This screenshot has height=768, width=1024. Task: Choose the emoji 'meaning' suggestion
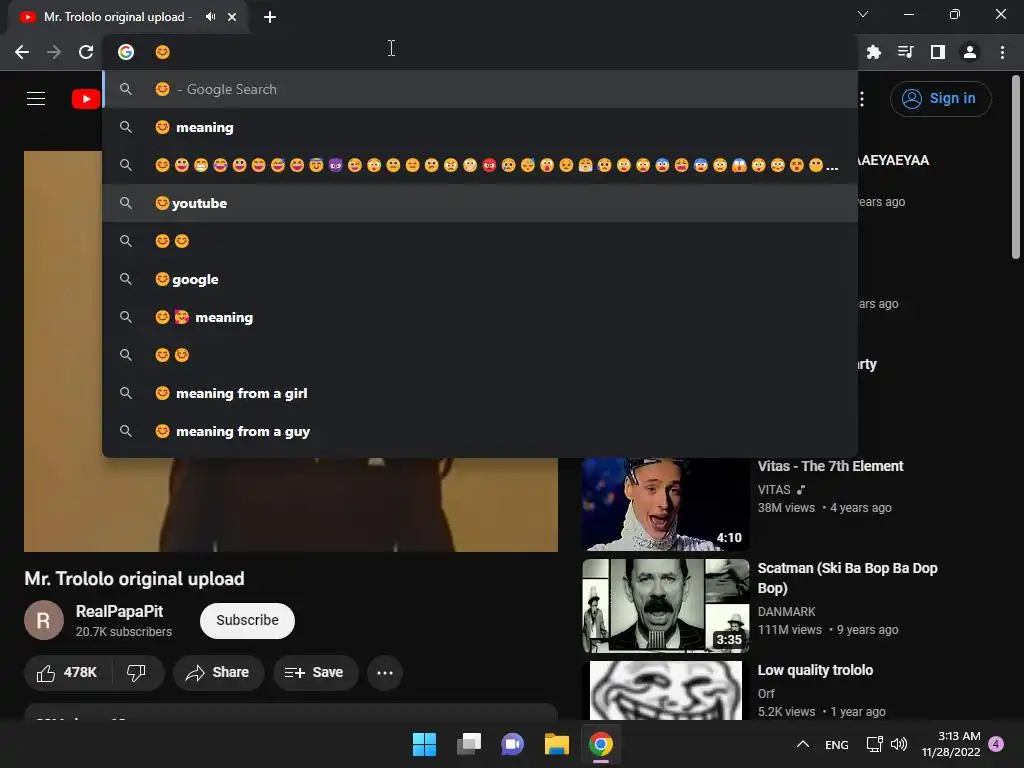click(480, 127)
